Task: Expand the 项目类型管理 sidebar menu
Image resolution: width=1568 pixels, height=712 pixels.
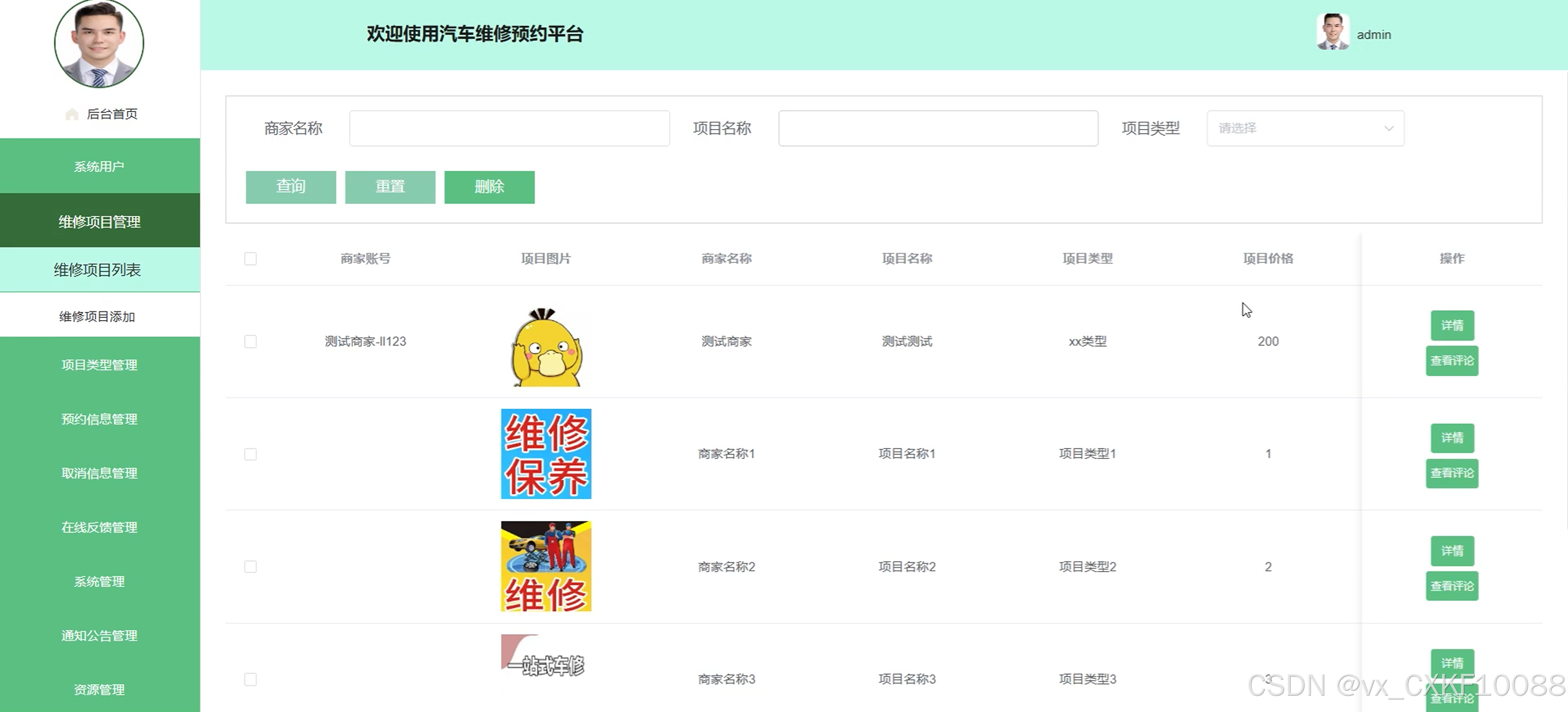Action: [99, 365]
